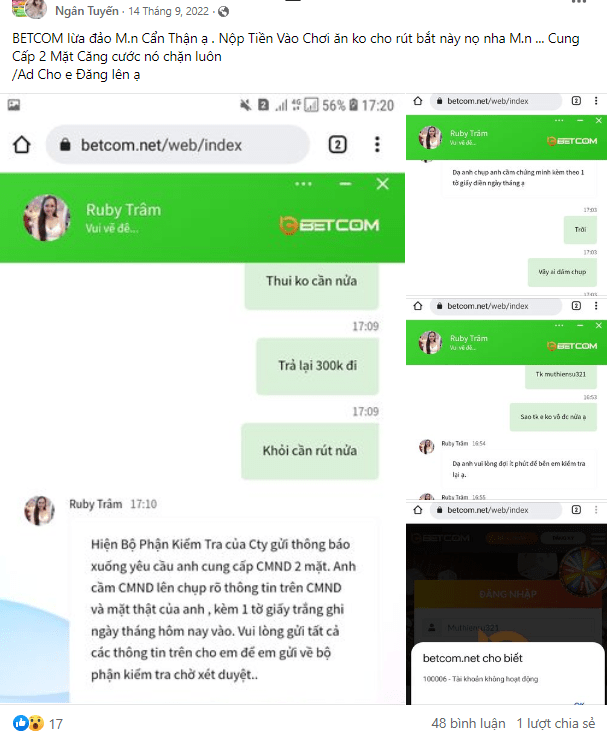Open the tab counter showing 2 in large screenshot

coord(338,145)
